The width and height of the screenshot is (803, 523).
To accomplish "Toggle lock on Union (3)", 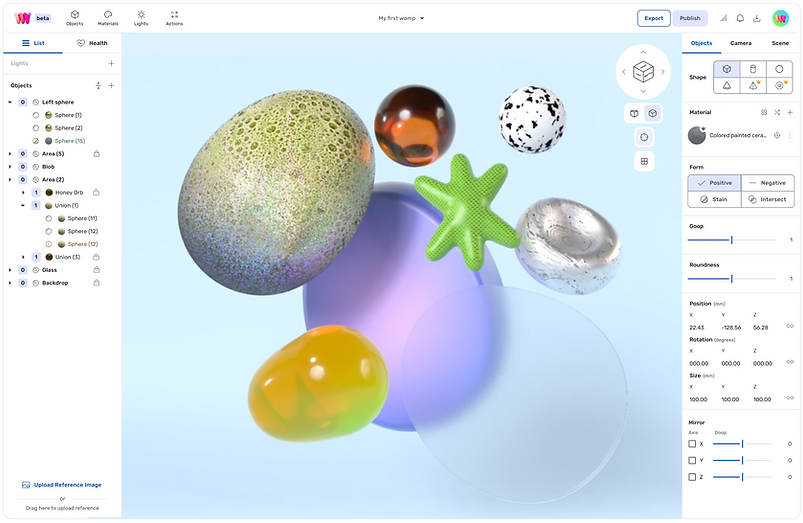I will 96,257.
